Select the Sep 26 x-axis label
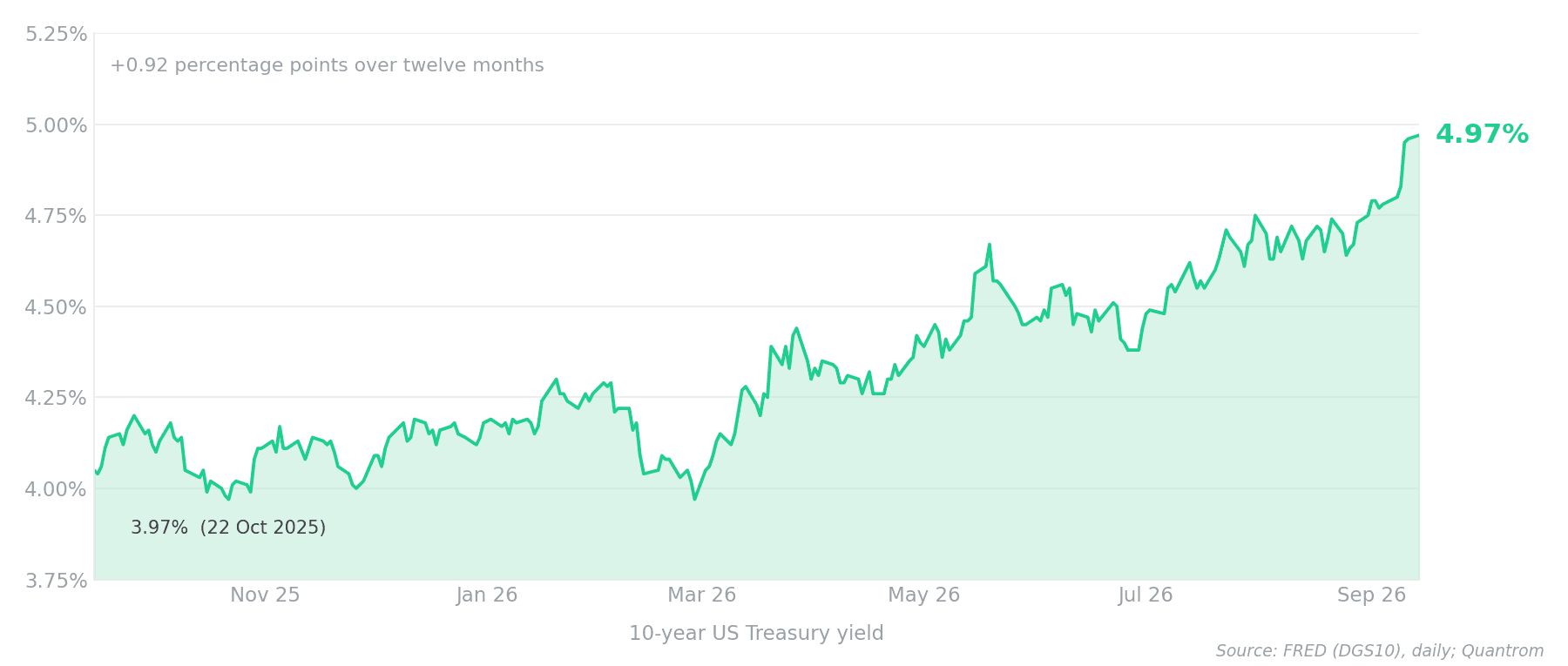Screen dimensions: 1568x666 tap(1372, 595)
